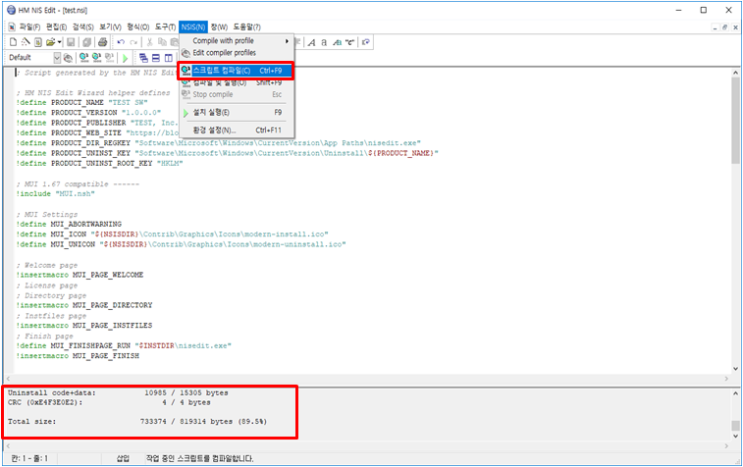Tile windows horizontally toolbar icon
Screen dimensions: 743x467
(x=156, y=58)
